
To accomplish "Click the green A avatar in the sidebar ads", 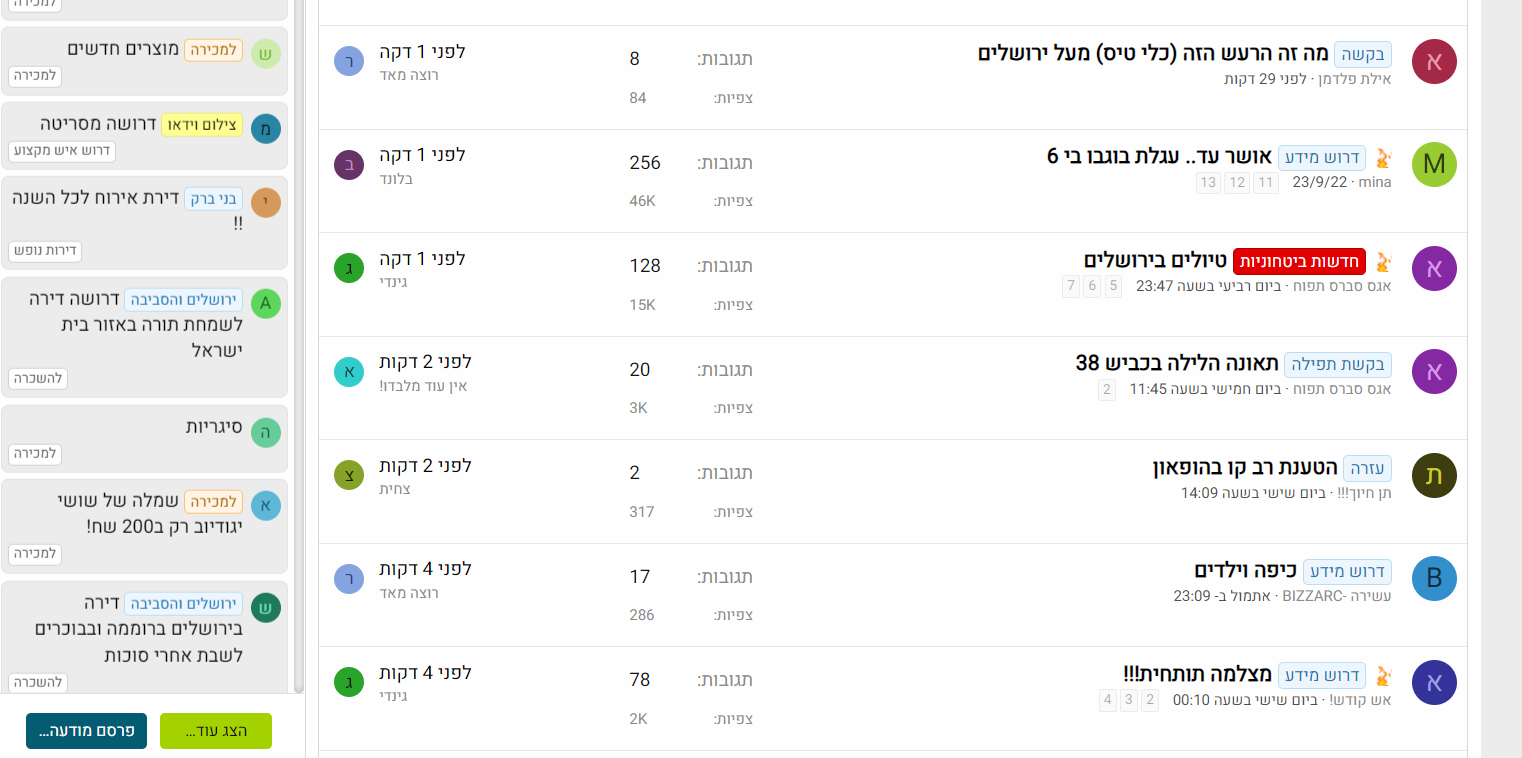I will point(265,303).
